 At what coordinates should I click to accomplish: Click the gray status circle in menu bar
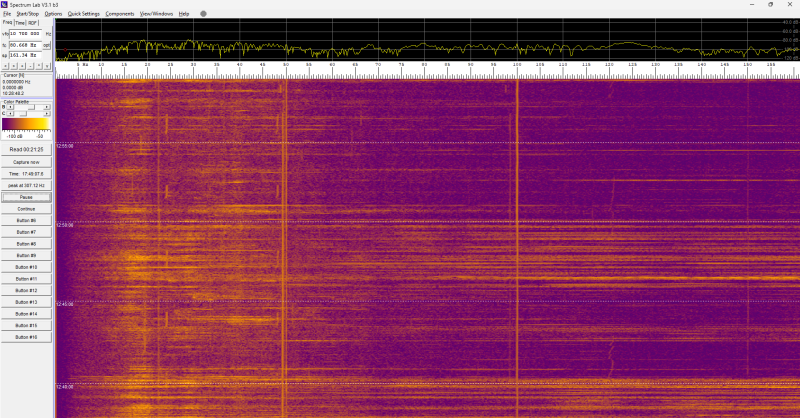tap(203, 14)
